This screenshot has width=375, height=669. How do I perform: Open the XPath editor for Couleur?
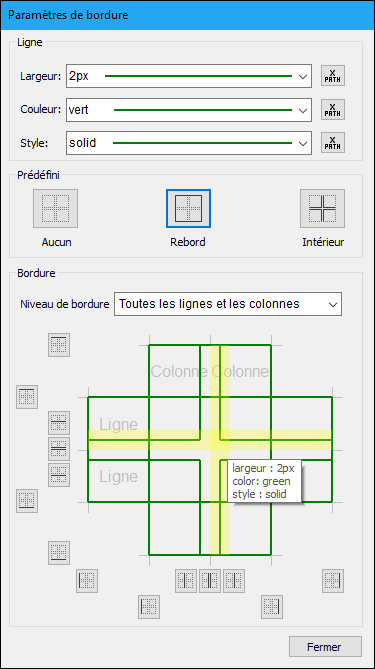[333, 110]
